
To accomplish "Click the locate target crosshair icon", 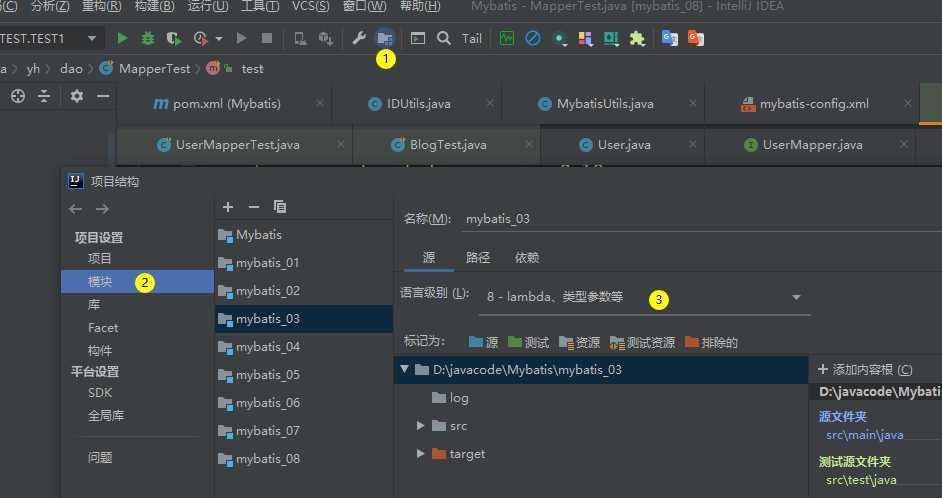I will pos(18,96).
